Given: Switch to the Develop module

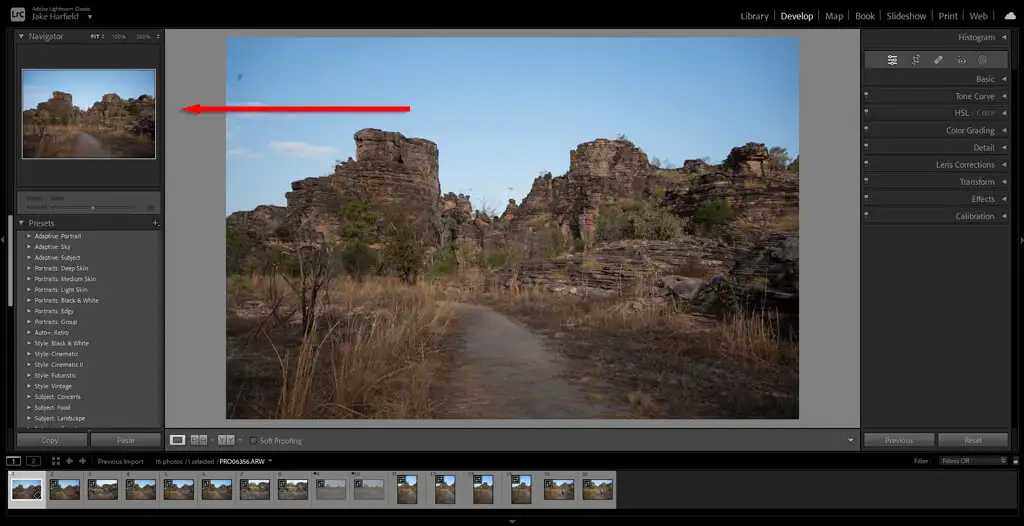Looking at the screenshot, I should (x=797, y=16).
